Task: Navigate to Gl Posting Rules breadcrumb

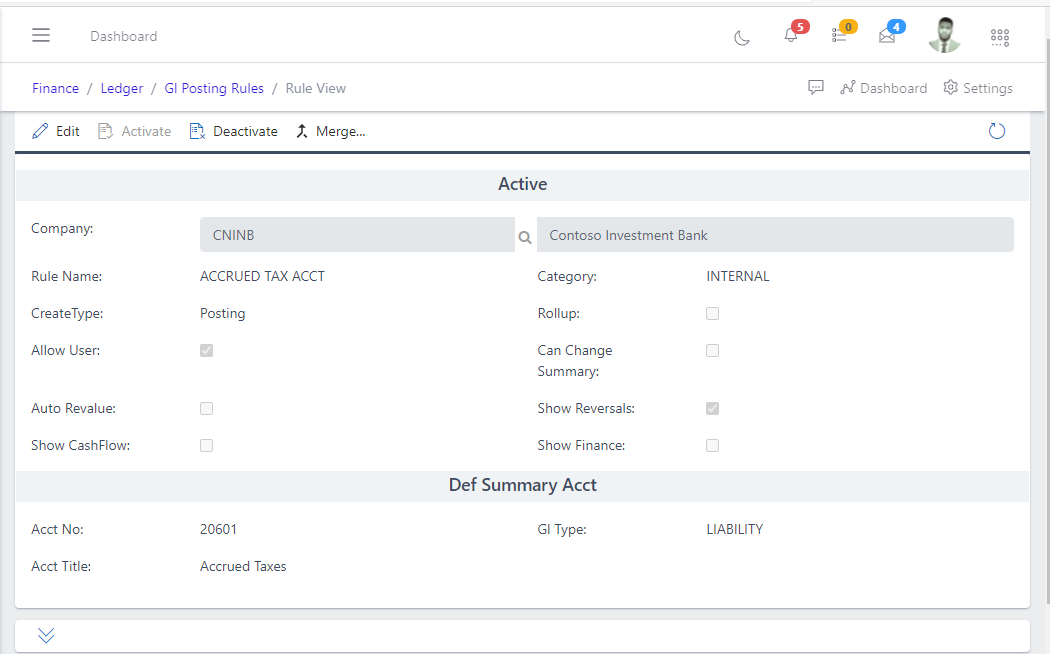Action: pos(214,88)
